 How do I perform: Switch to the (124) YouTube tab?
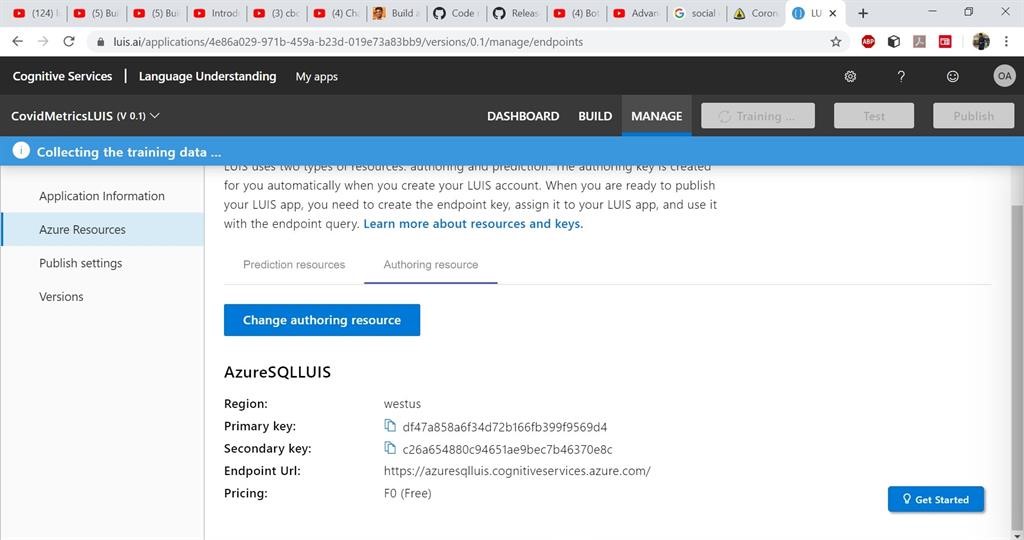(x=37, y=13)
